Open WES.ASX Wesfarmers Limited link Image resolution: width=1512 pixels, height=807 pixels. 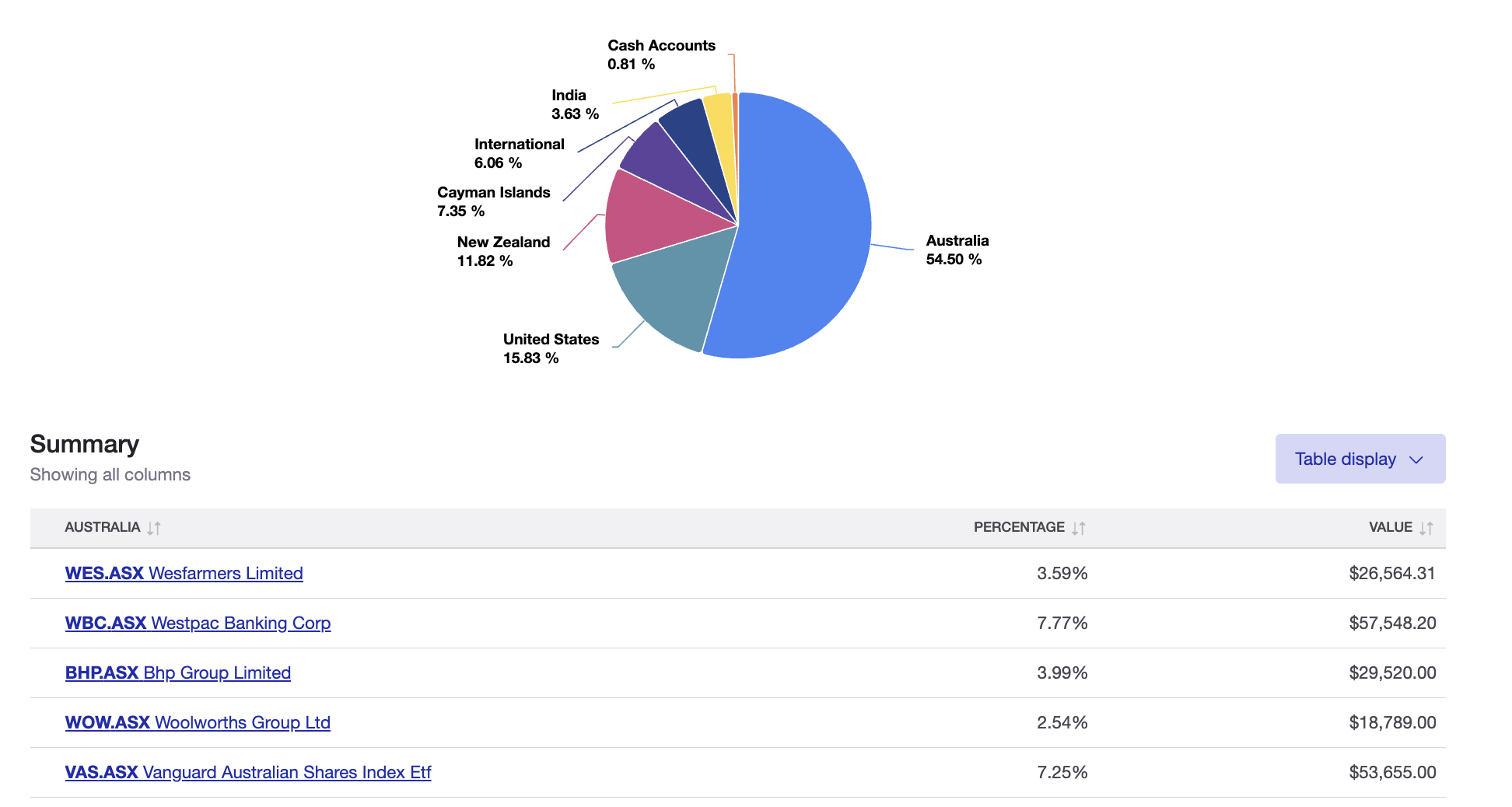click(x=184, y=573)
